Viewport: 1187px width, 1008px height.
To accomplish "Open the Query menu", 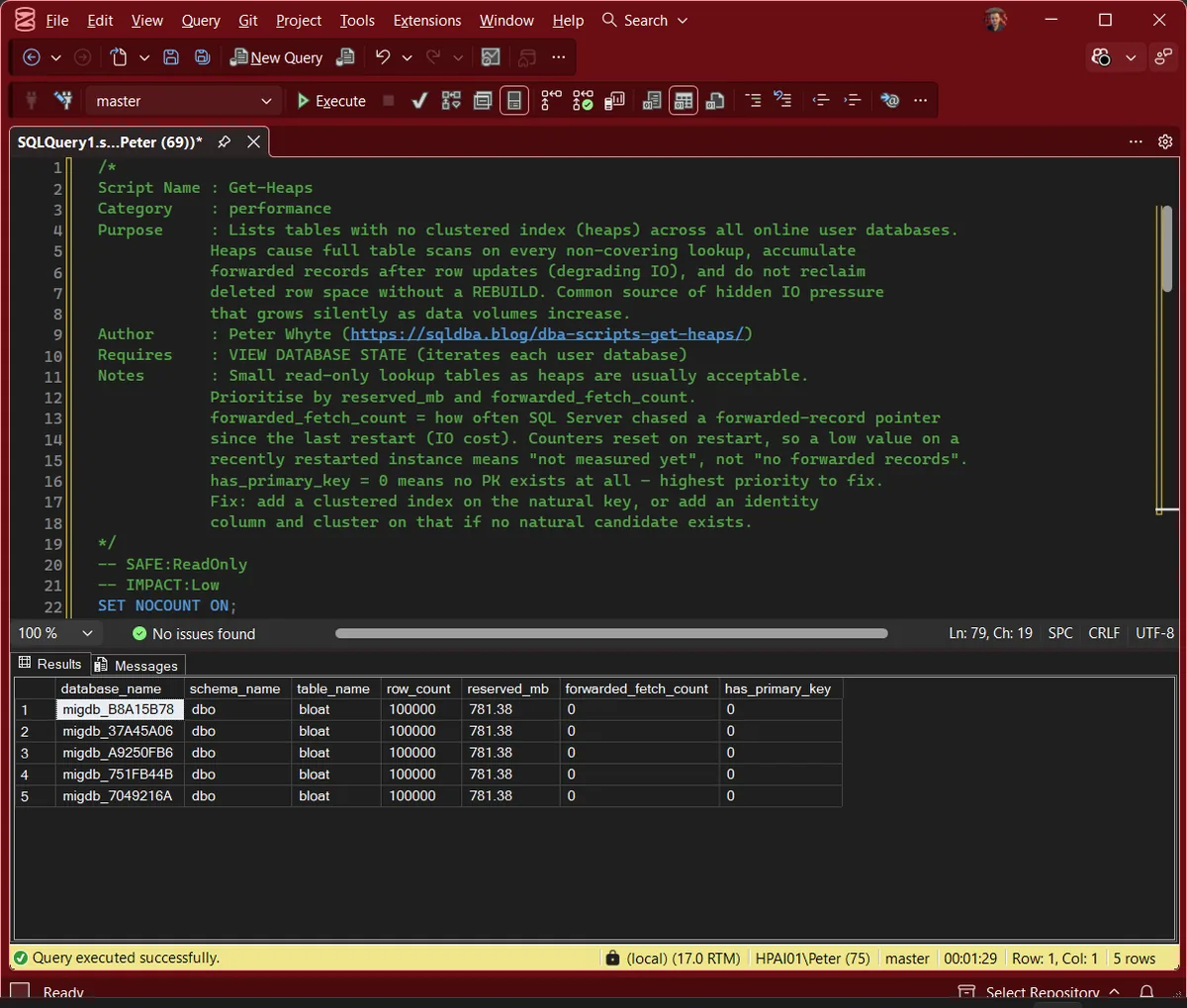I will coord(201,21).
